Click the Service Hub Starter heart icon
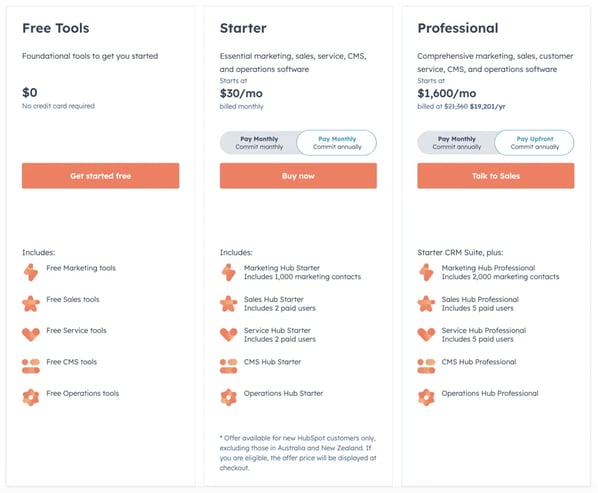The height and width of the screenshot is (493, 598). tap(228, 335)
